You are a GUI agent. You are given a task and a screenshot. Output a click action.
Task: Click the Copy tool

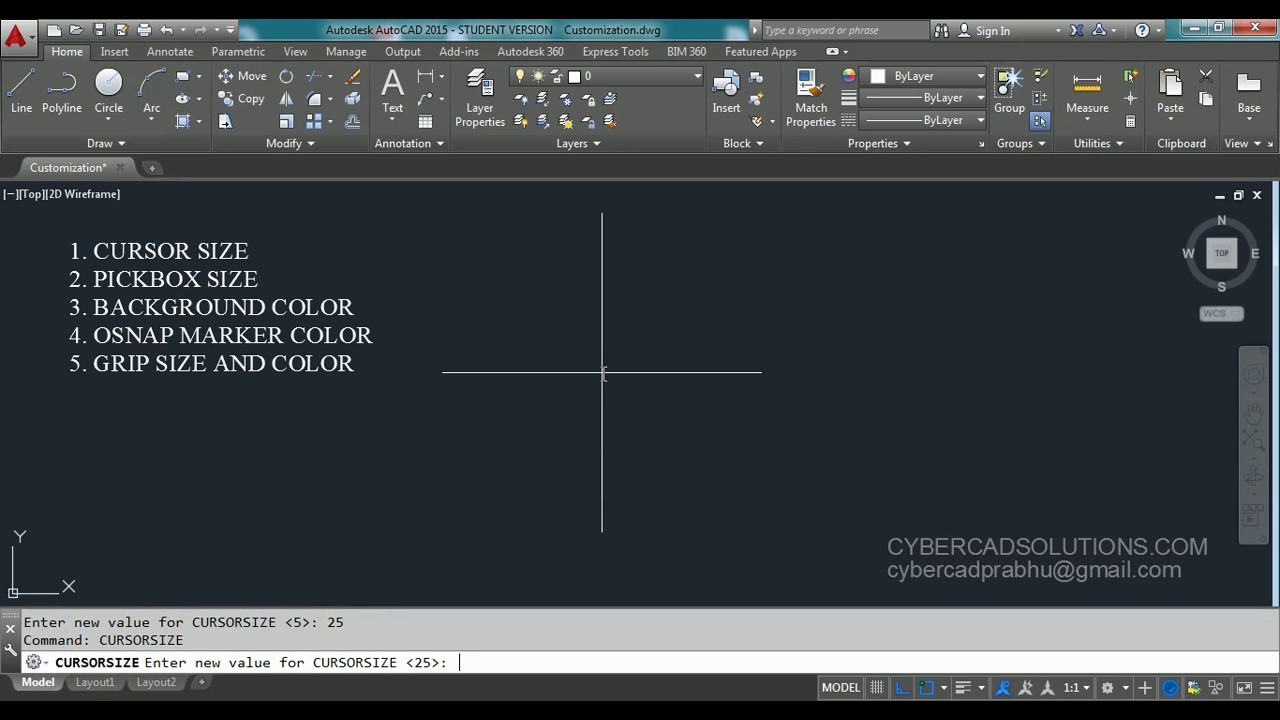241,99
